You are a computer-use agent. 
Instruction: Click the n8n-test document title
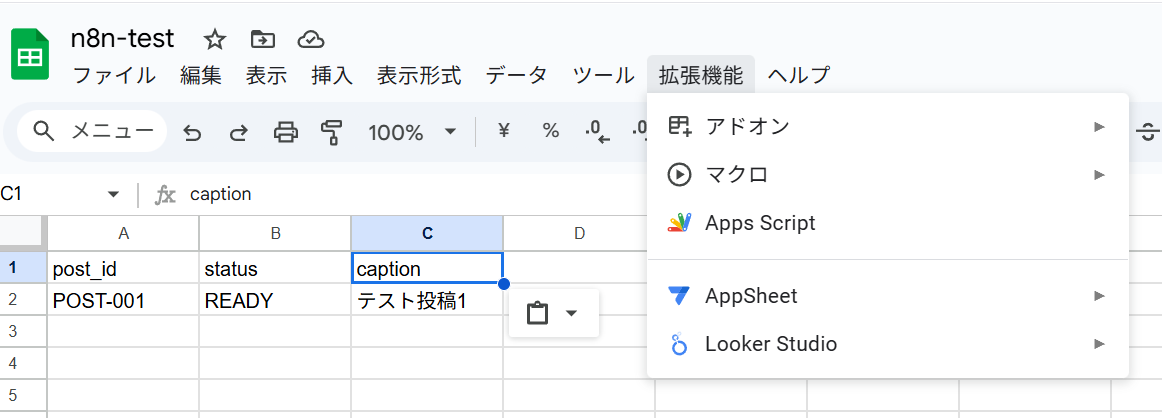click(122, 39)
